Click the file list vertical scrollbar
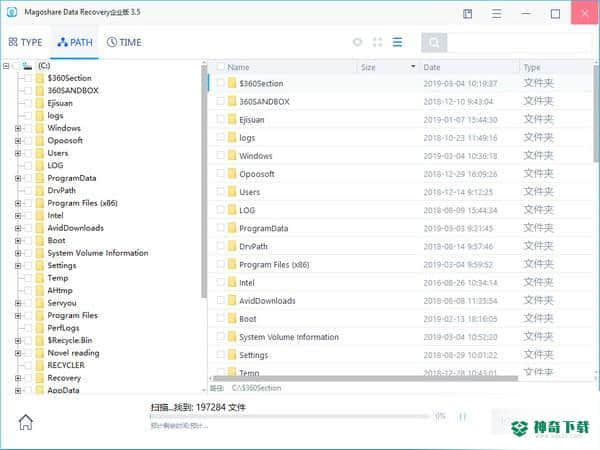The height and width of the screenshot is (450, 600). click(x=596, y=113)
